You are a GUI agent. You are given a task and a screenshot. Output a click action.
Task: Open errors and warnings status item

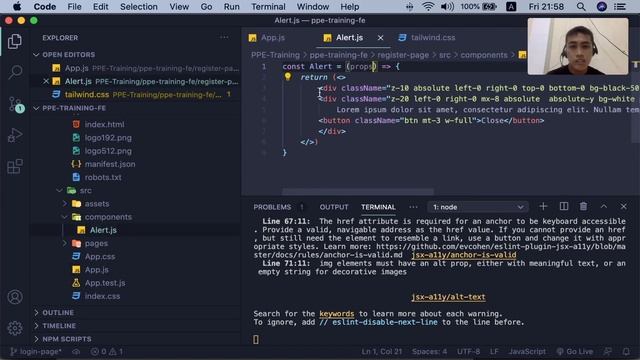coord(107,351)
